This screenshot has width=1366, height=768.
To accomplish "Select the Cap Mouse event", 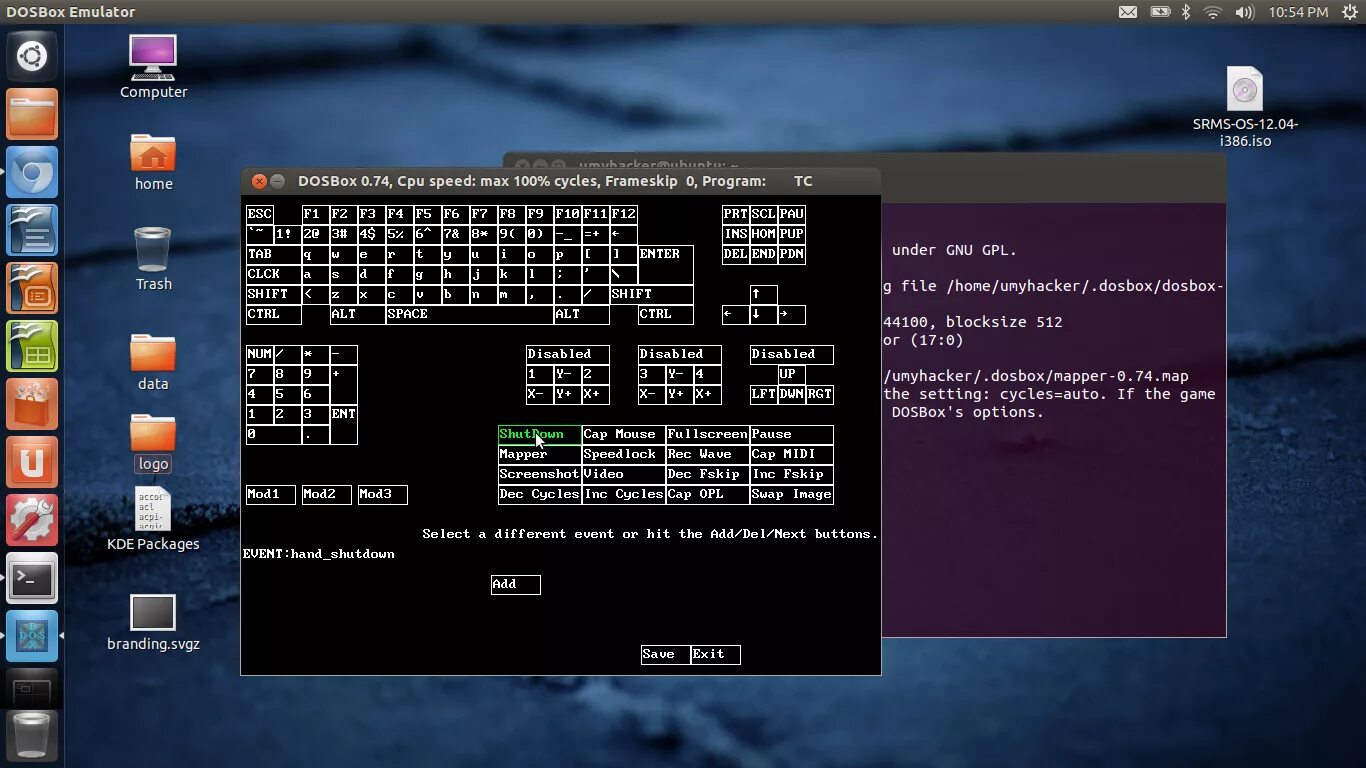I will coord(623,434).
